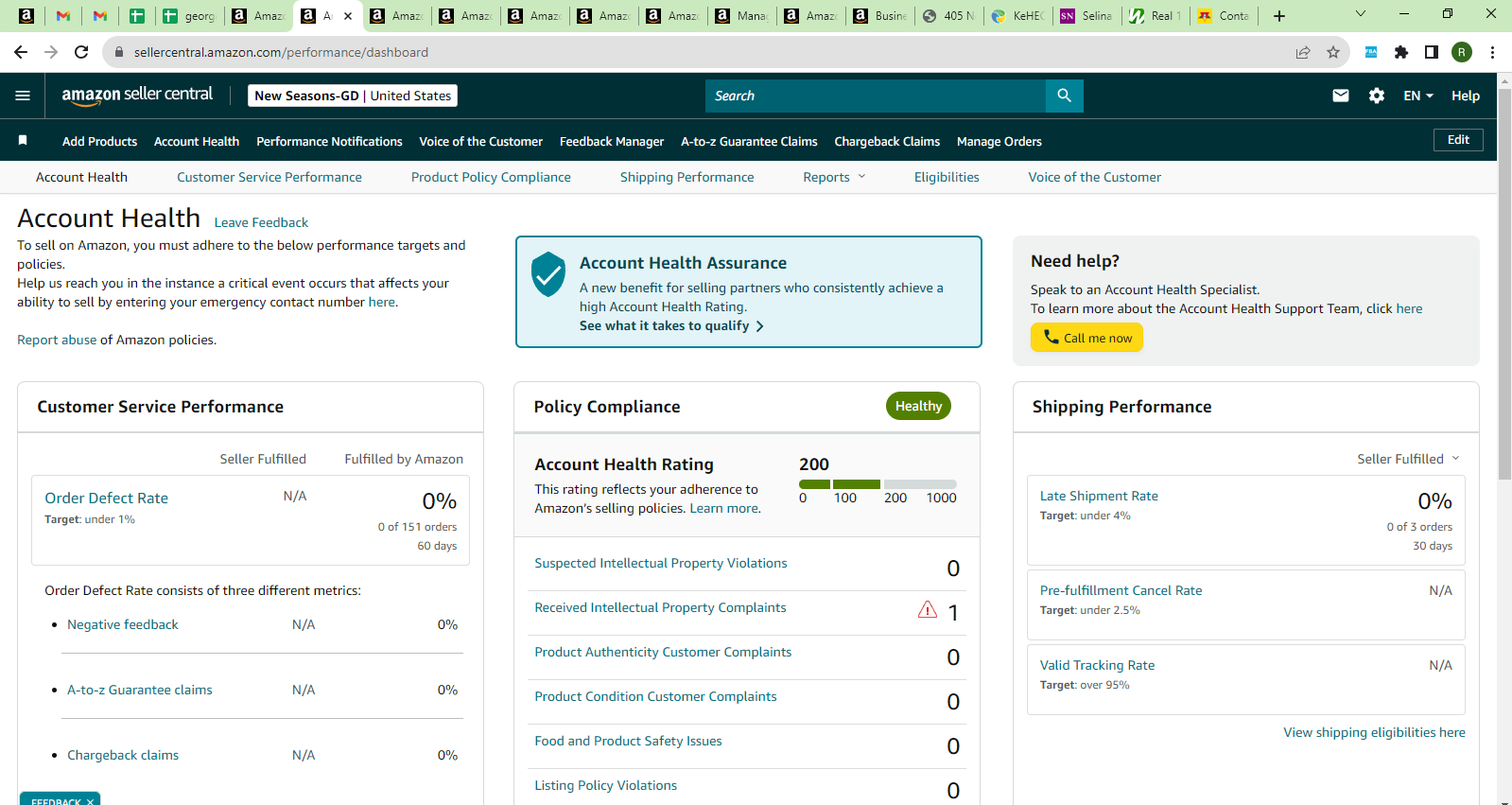Open Received Intellectual Property Complaints
1512x805 pixels.
660,607
